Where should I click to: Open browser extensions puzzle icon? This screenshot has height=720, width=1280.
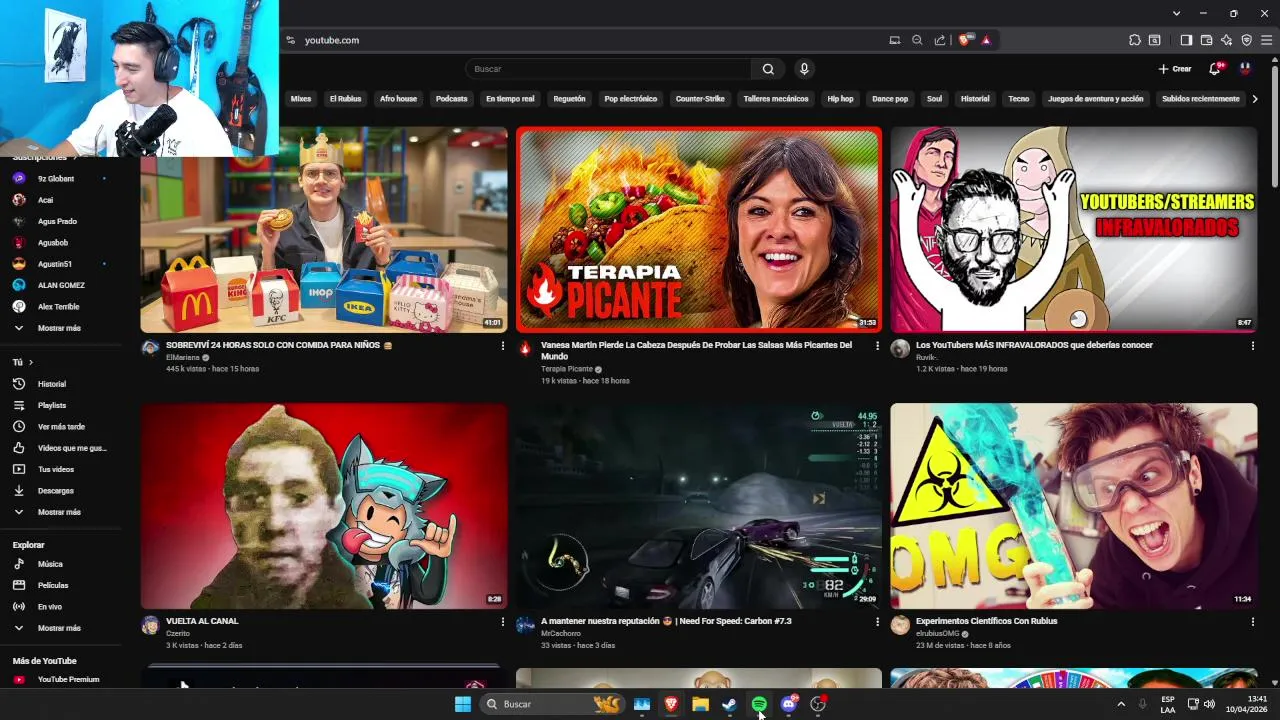point(1135,40)
